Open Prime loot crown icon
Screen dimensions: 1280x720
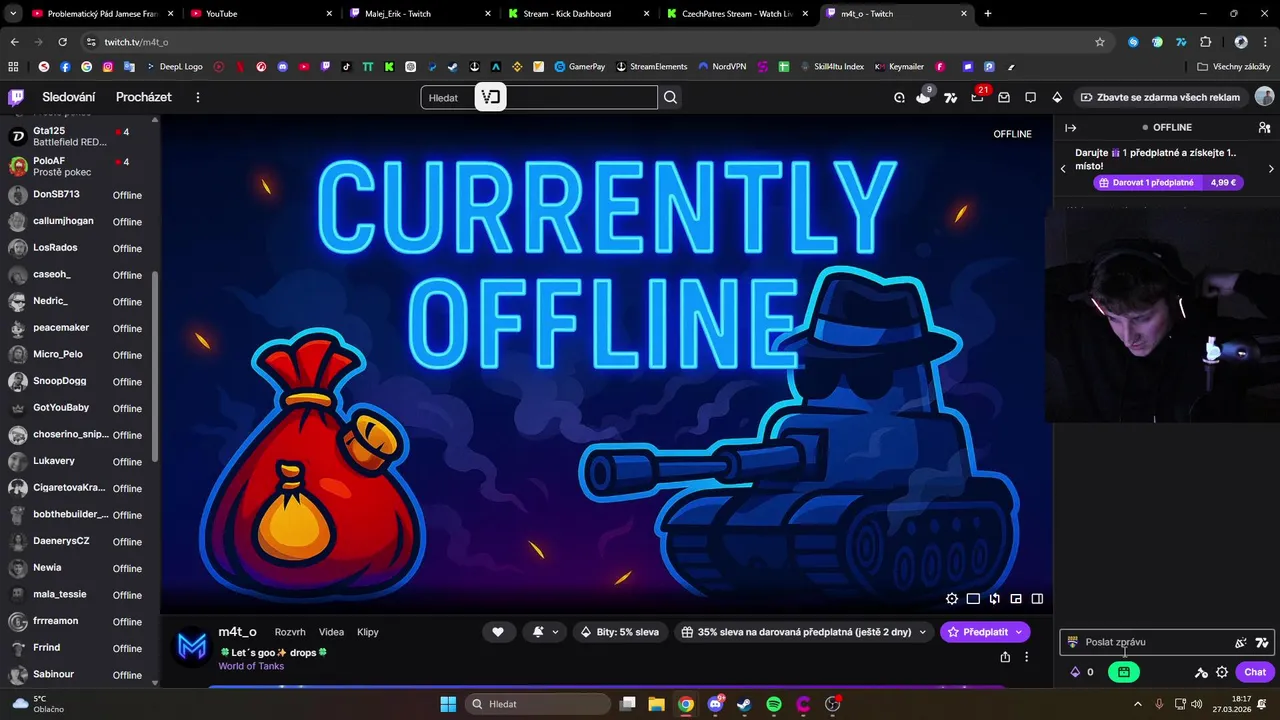click(923, 97)
